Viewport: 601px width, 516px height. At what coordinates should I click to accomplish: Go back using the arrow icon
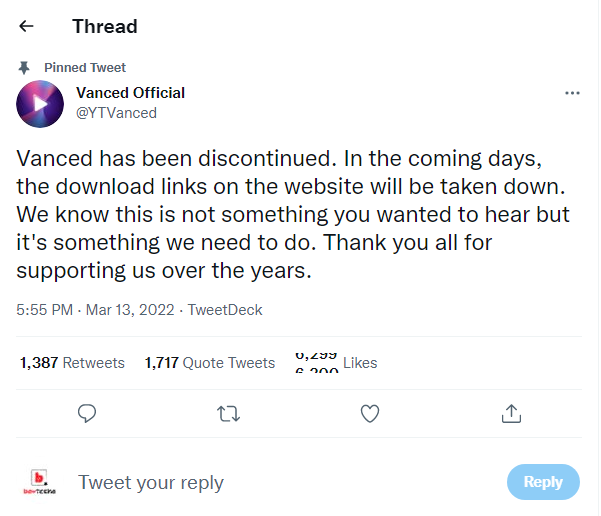click(x=27, y=26)
